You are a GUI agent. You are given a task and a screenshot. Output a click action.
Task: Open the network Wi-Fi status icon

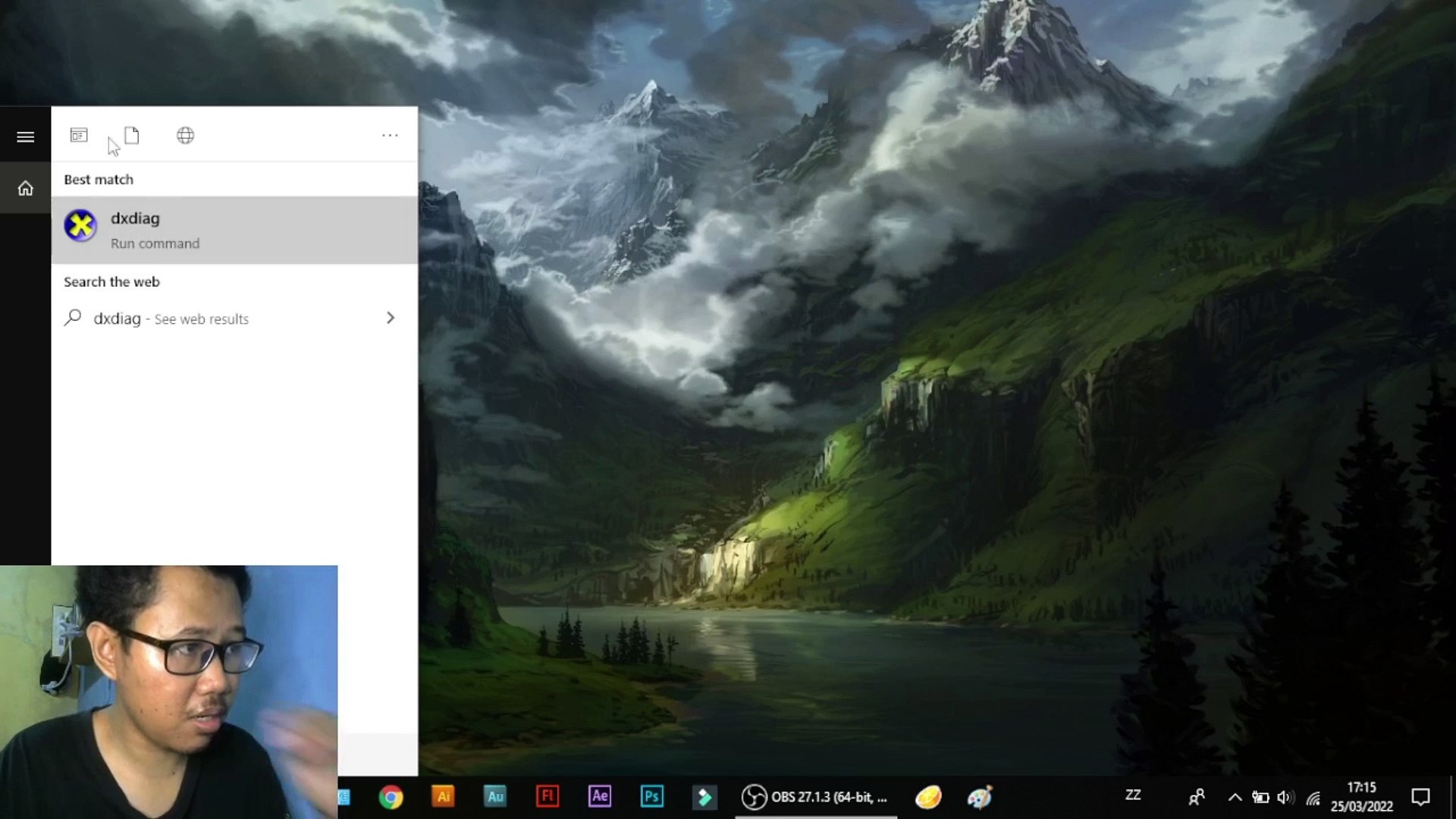[x=1313, y=797]
